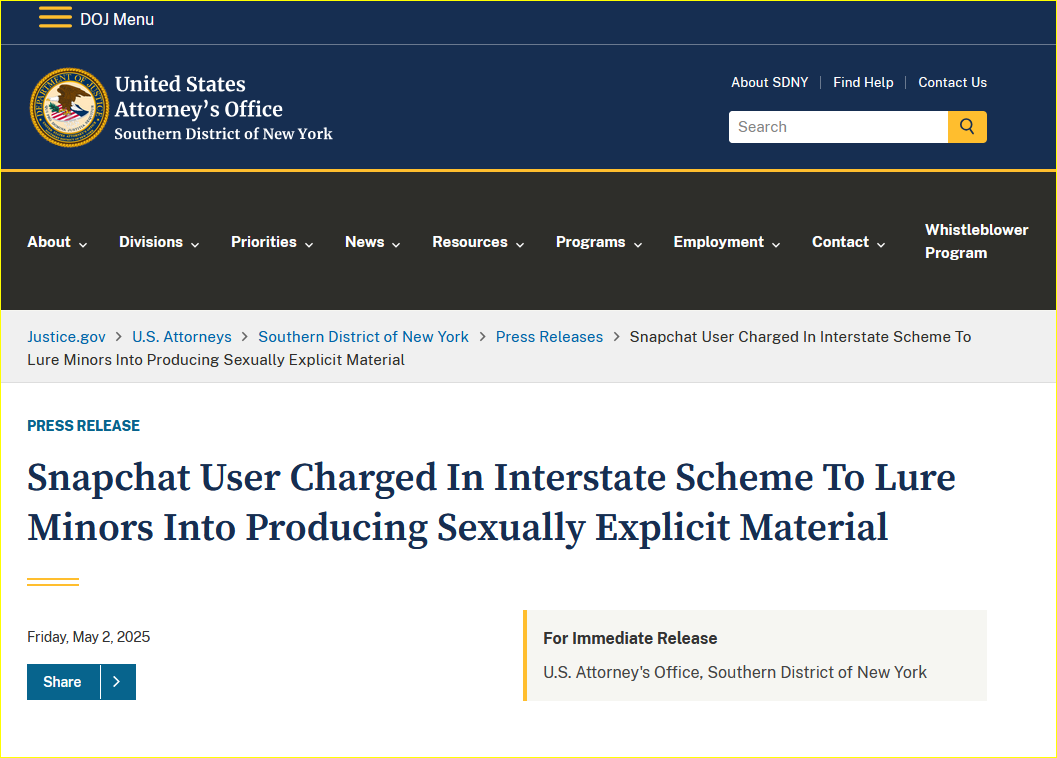1057x758 pixels.
Task: Expand the Contact navigation dropdown
Action: coord(849,242)
